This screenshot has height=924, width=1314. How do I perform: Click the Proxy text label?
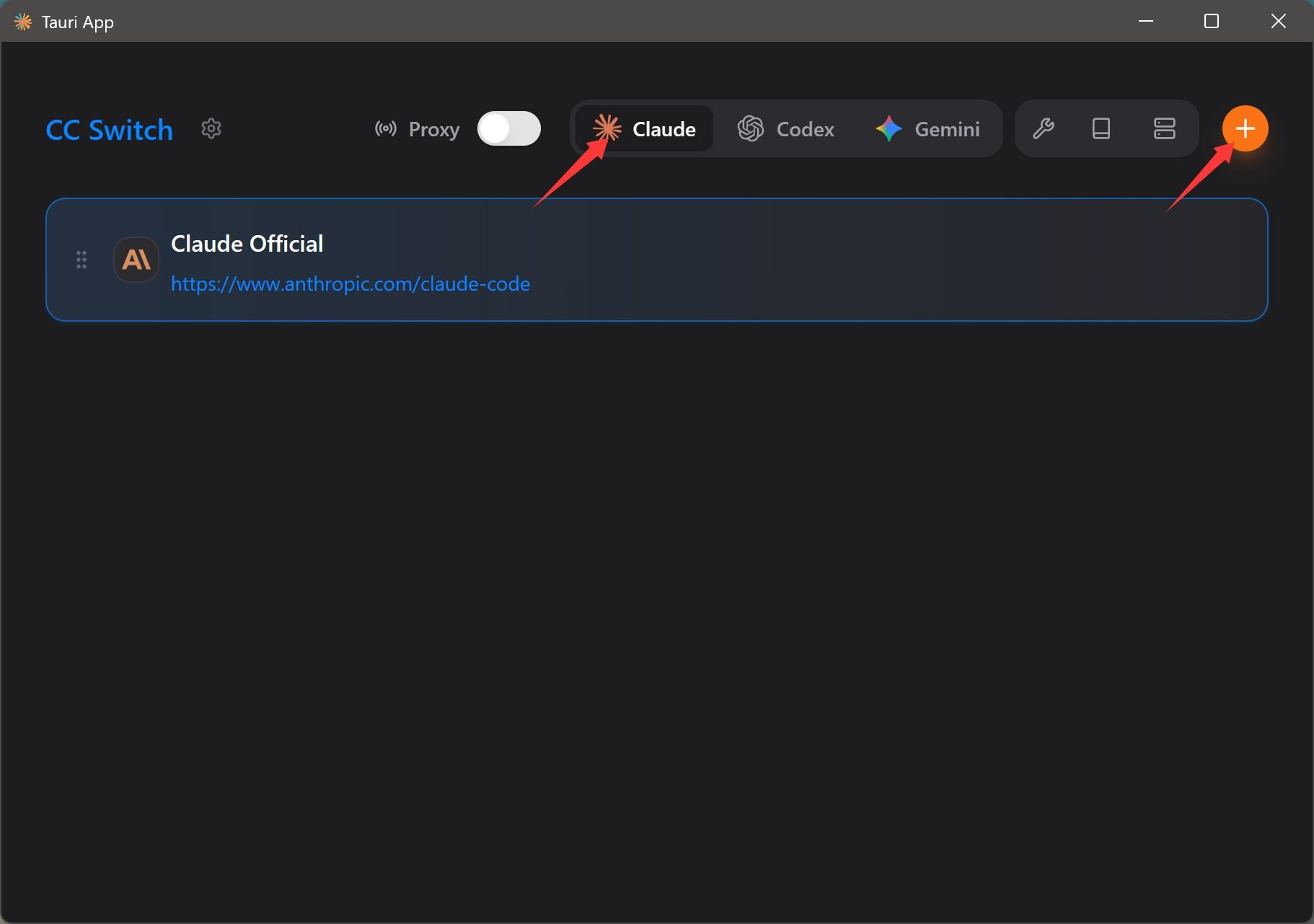[433, 130]
